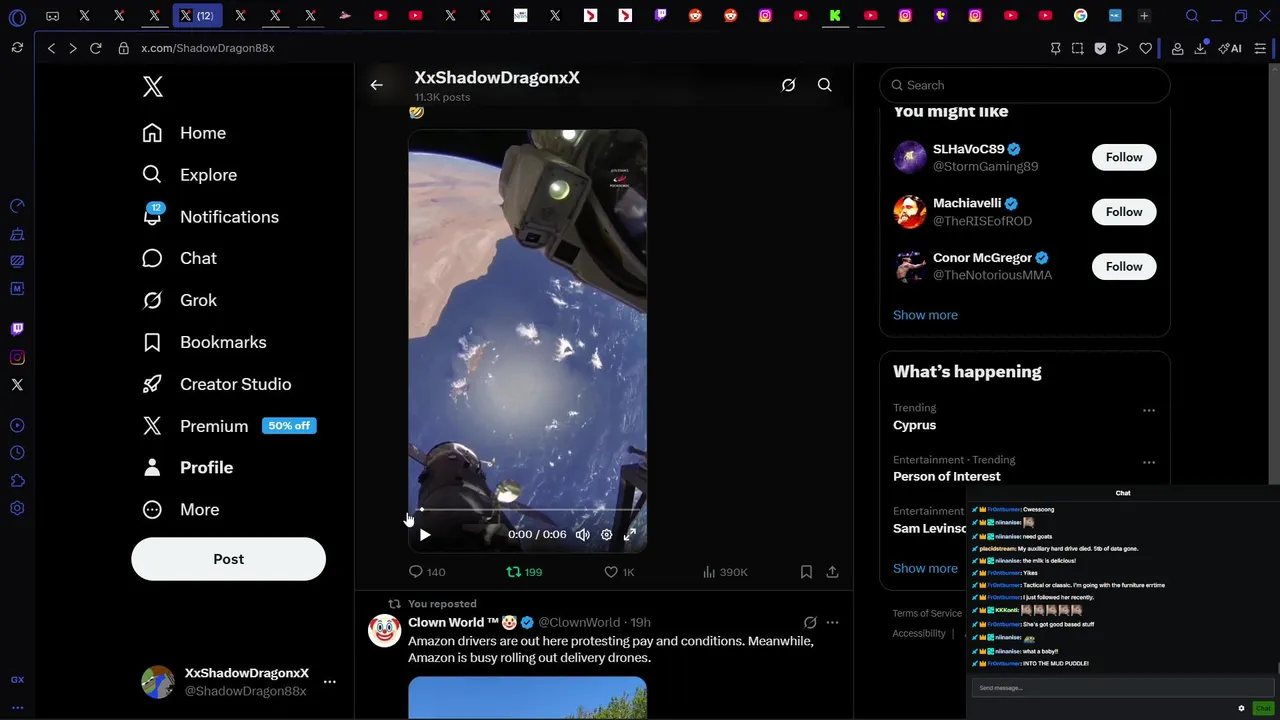Open Premium 50% off offer
Viewport: 1280px width, 720px height.
point(229,426)
